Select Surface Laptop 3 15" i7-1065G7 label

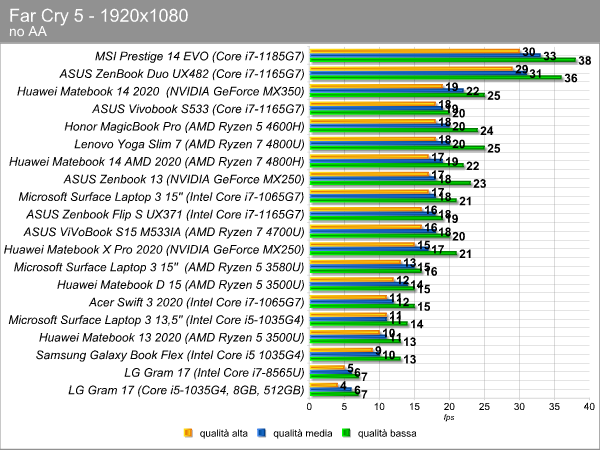click(161, 197)
